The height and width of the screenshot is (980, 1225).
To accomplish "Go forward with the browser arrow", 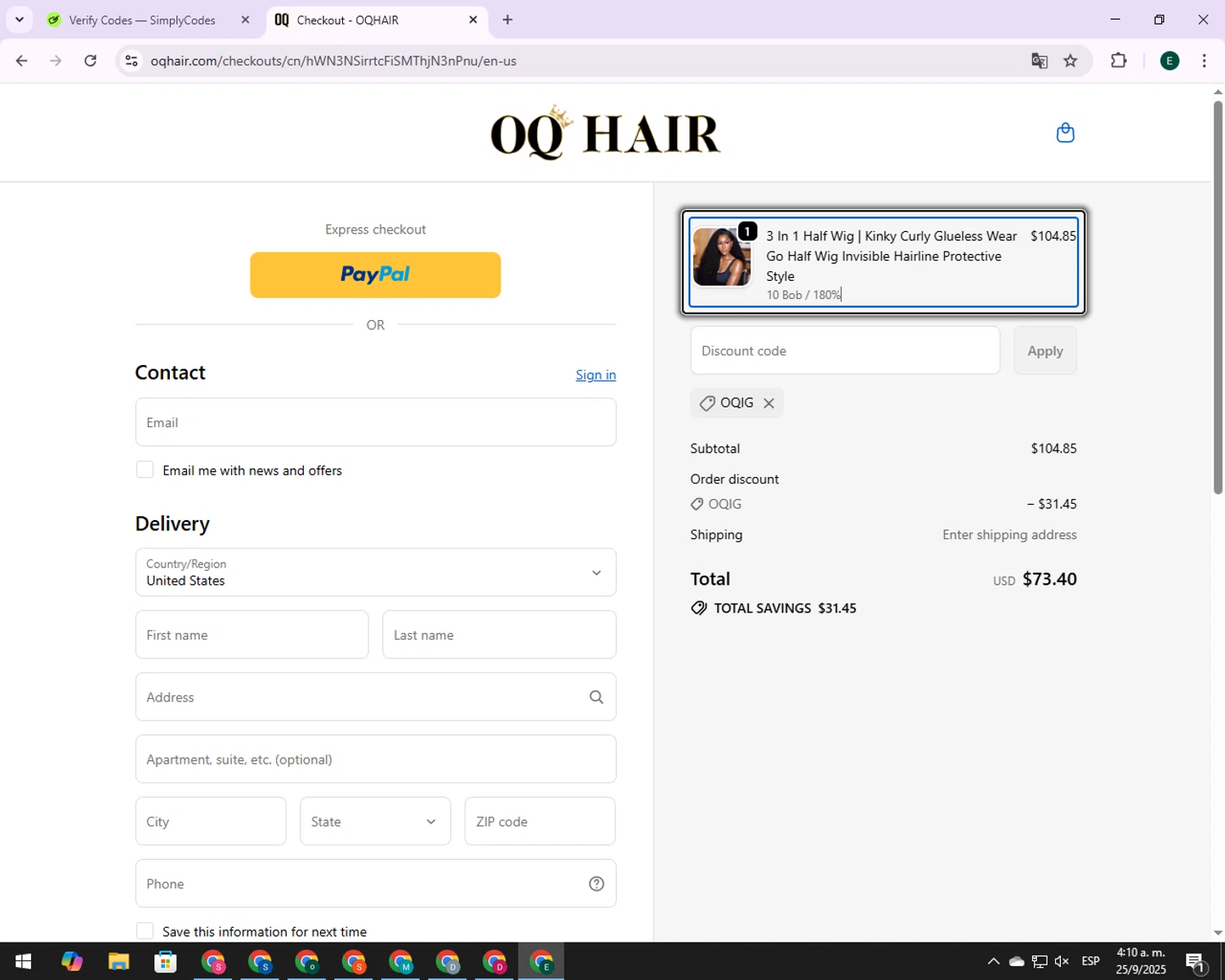I will point(56,60).
